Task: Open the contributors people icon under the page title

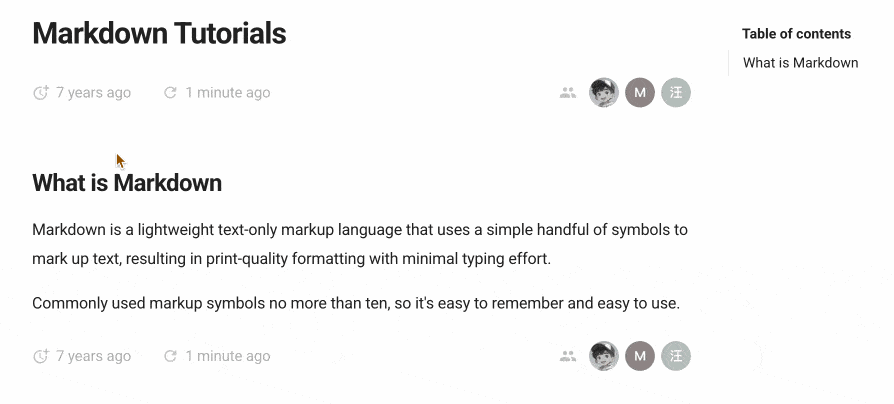Action: point(568,93)
